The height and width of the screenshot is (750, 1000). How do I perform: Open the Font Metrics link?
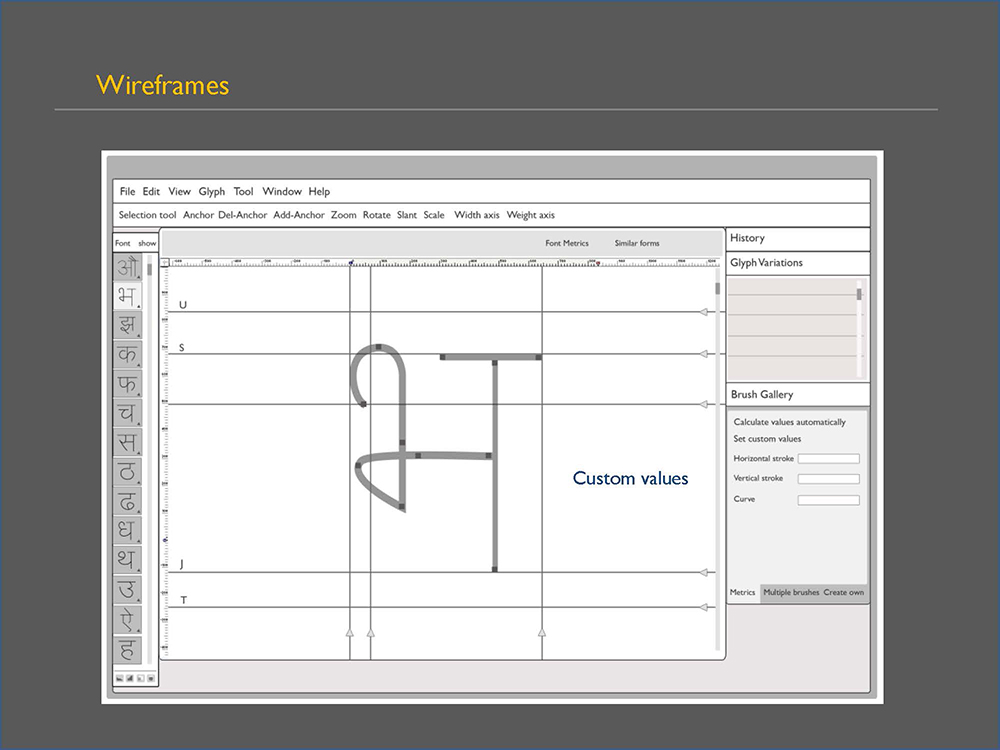tap(567, 243)
